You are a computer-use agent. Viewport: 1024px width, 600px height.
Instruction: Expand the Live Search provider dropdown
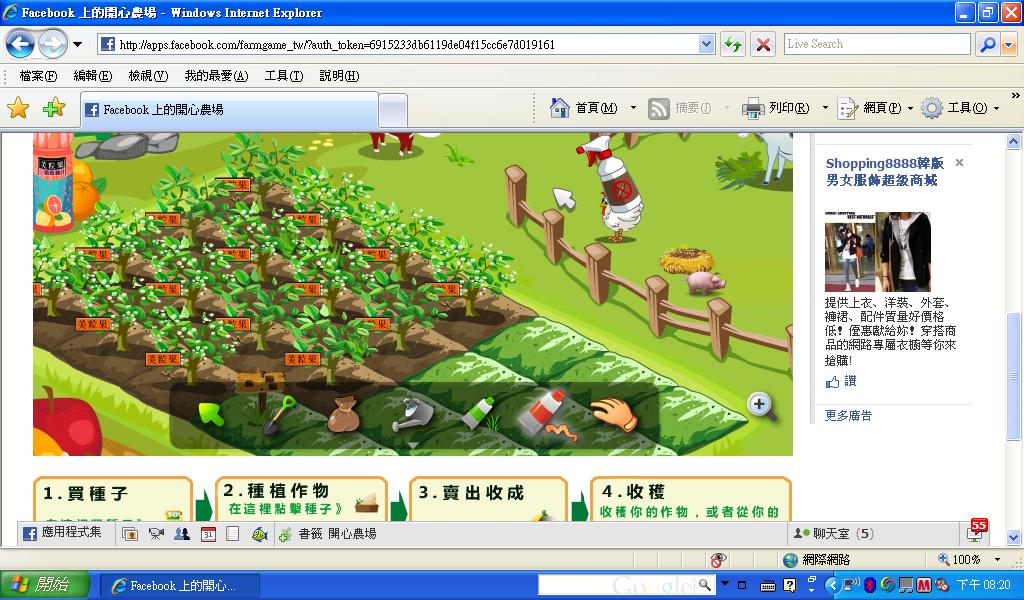point(1009,44)
